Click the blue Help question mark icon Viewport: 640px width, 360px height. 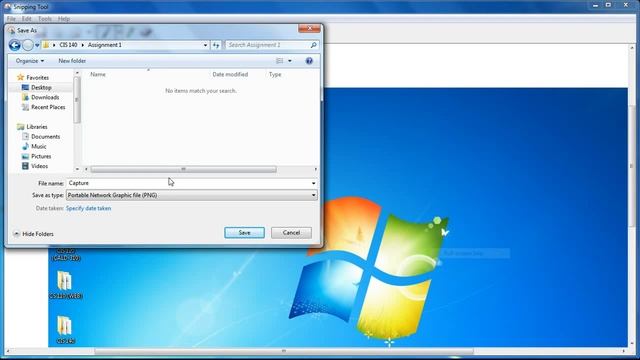click(x=309, y=61)
